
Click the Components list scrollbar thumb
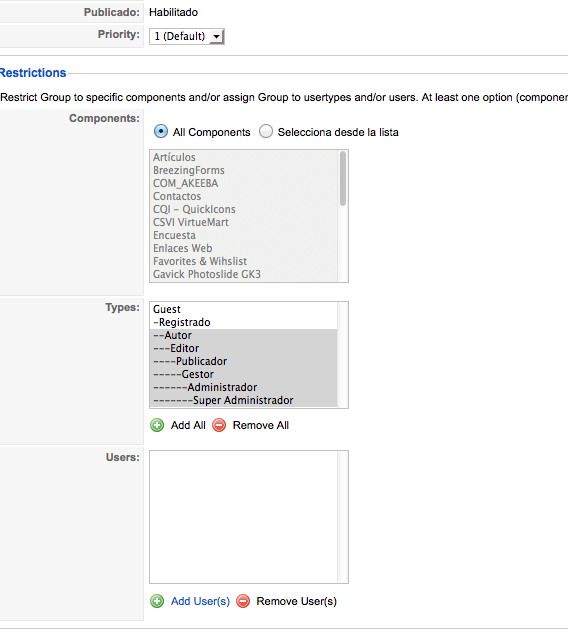point(343,178)
